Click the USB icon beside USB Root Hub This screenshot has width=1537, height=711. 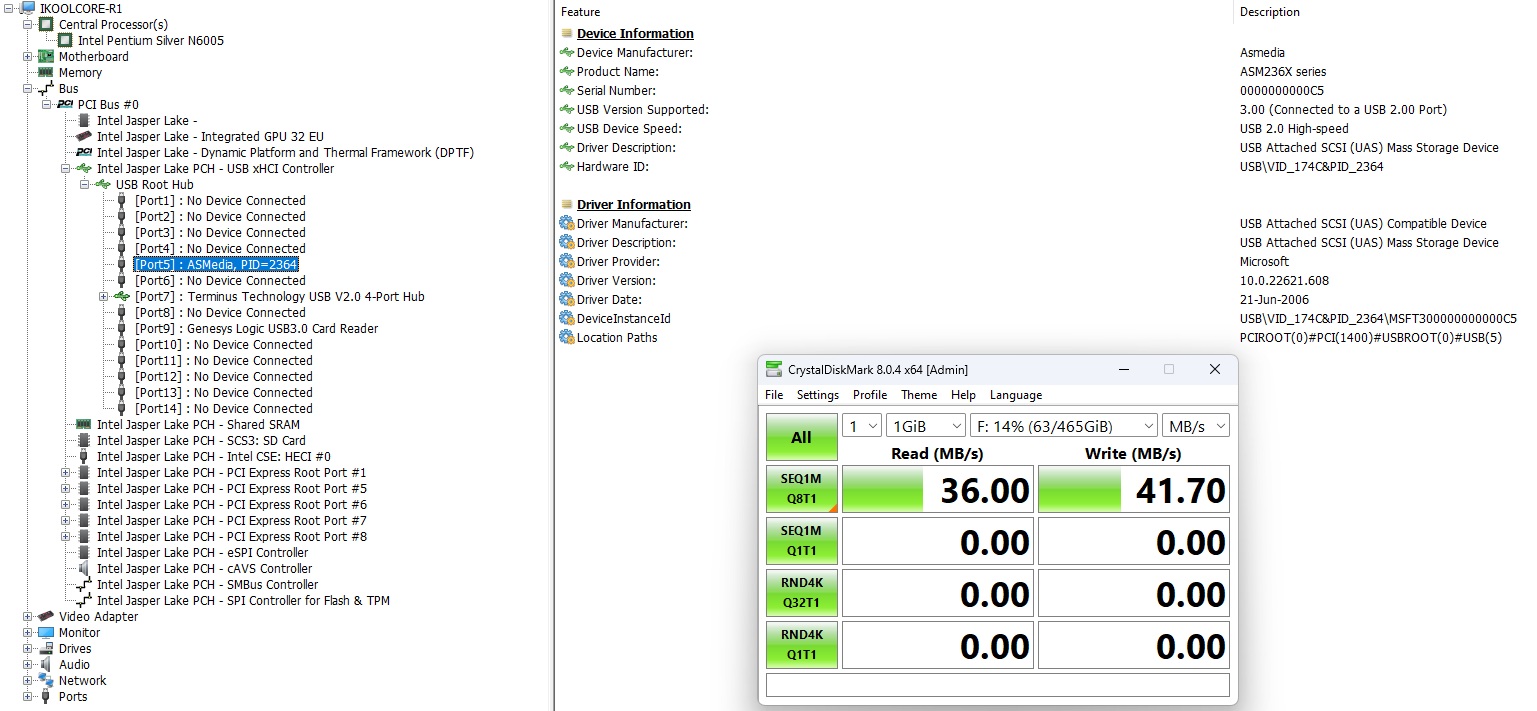click(x=103, y=184)
